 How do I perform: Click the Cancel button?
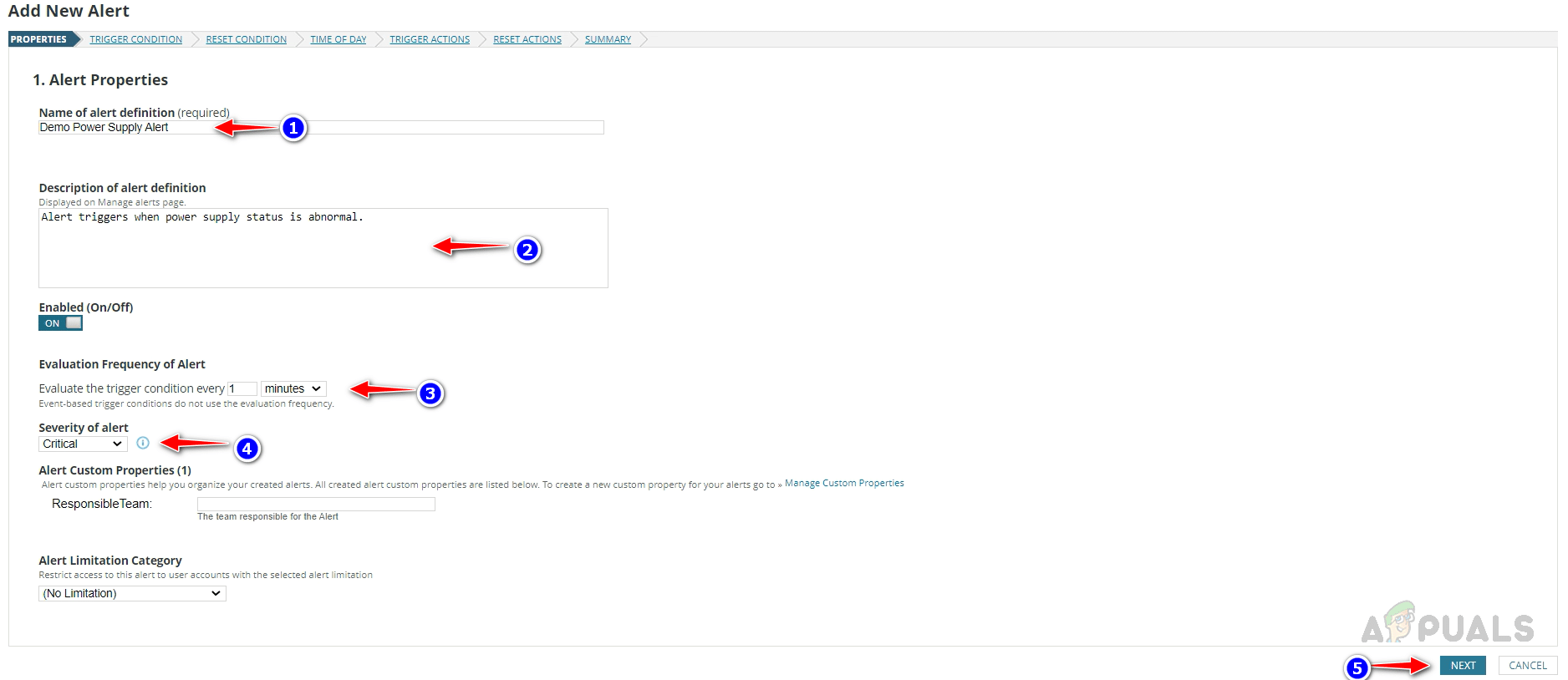pos(1527,666)
